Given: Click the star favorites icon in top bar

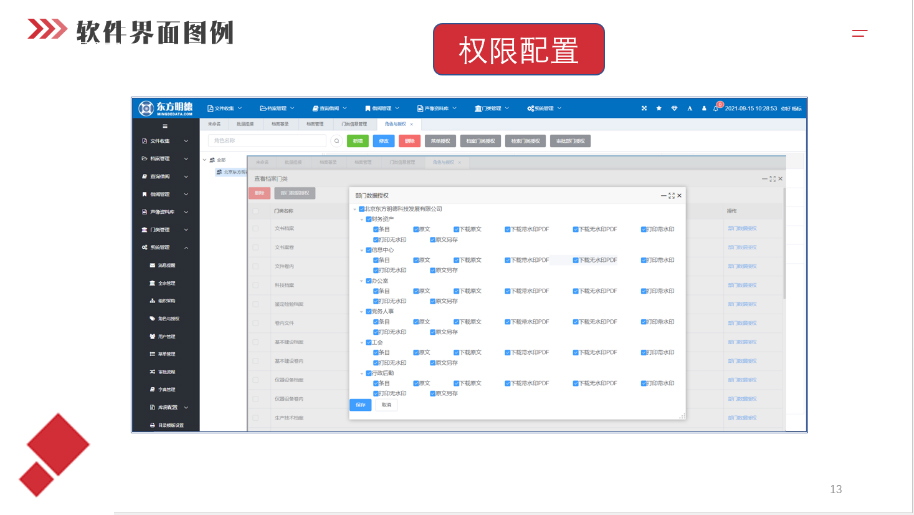Looking at the screenshot, I should pos(659,108).
